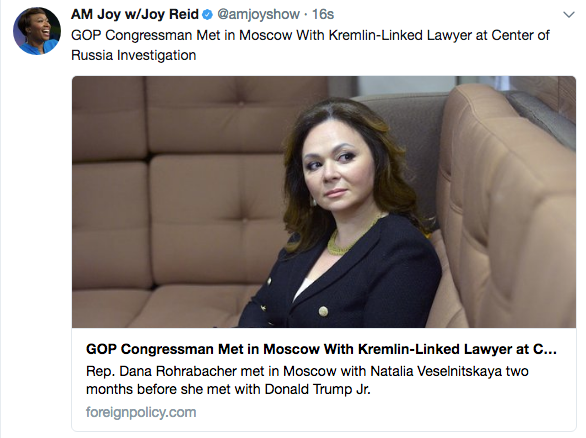Visit the @amjoyshow handle link
The image size is (586, 438).
tap(258, 14)
